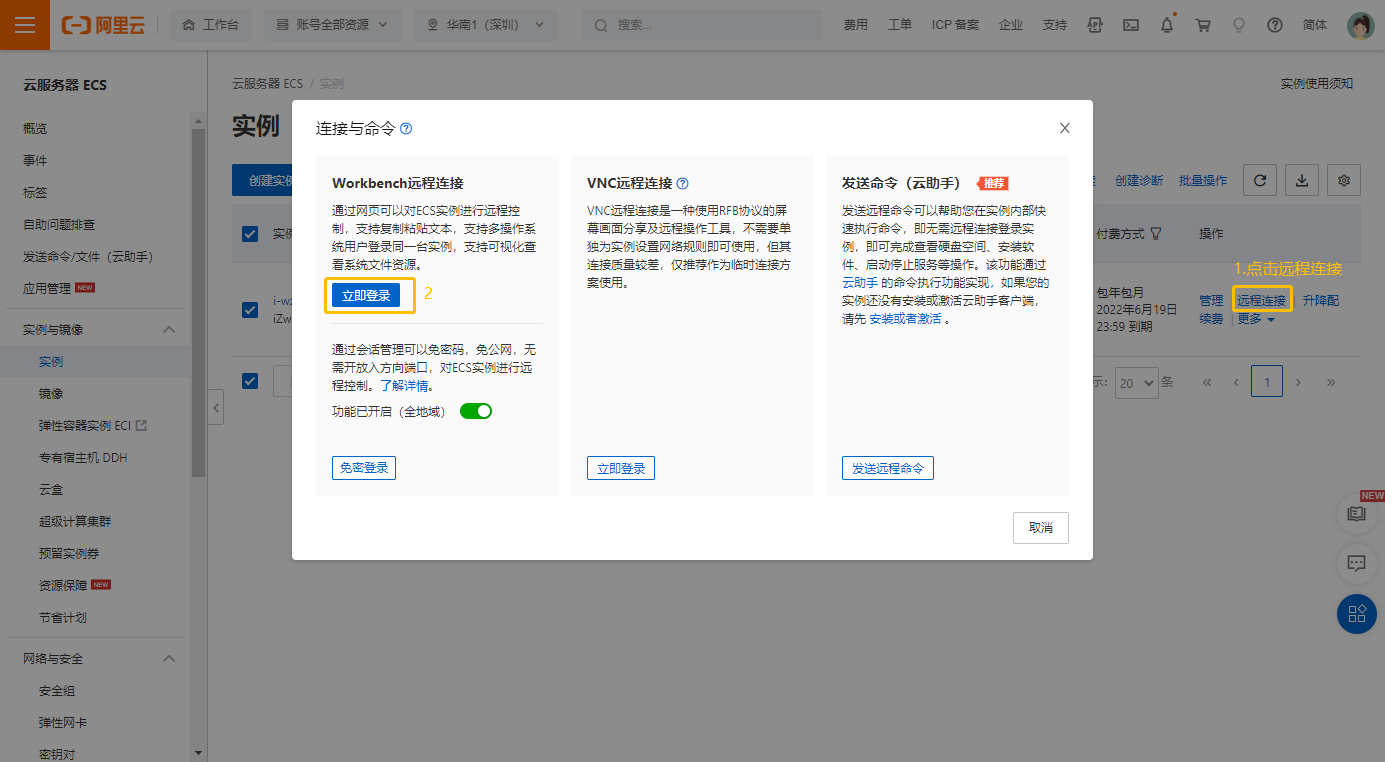Screen dimensions: 1385x762
Task: Open the 安装或者激活 link
Action: point(905,319)
